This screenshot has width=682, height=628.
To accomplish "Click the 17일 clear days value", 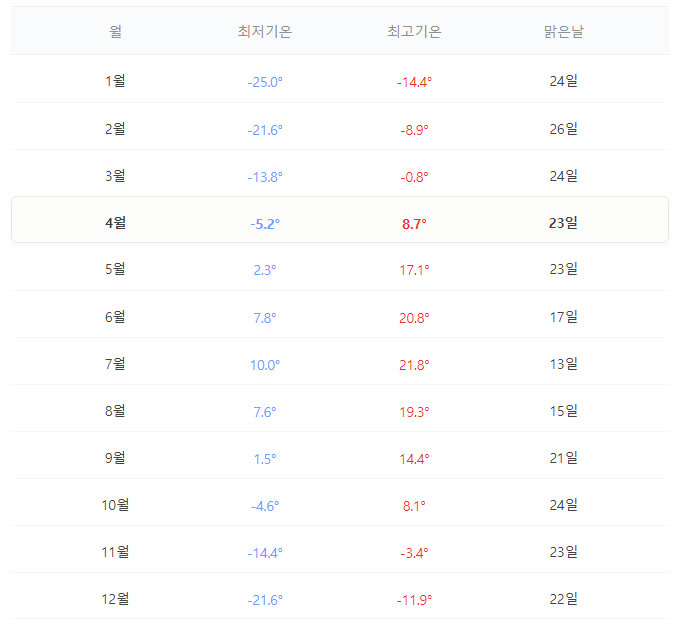I will [x=564, y=317].
